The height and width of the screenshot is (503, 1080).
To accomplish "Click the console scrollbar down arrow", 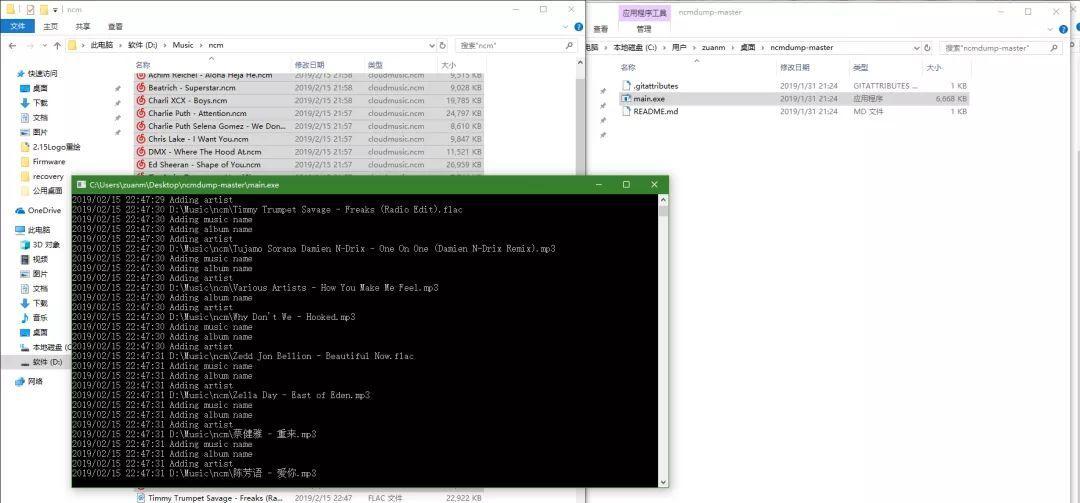I will (663, 482).
